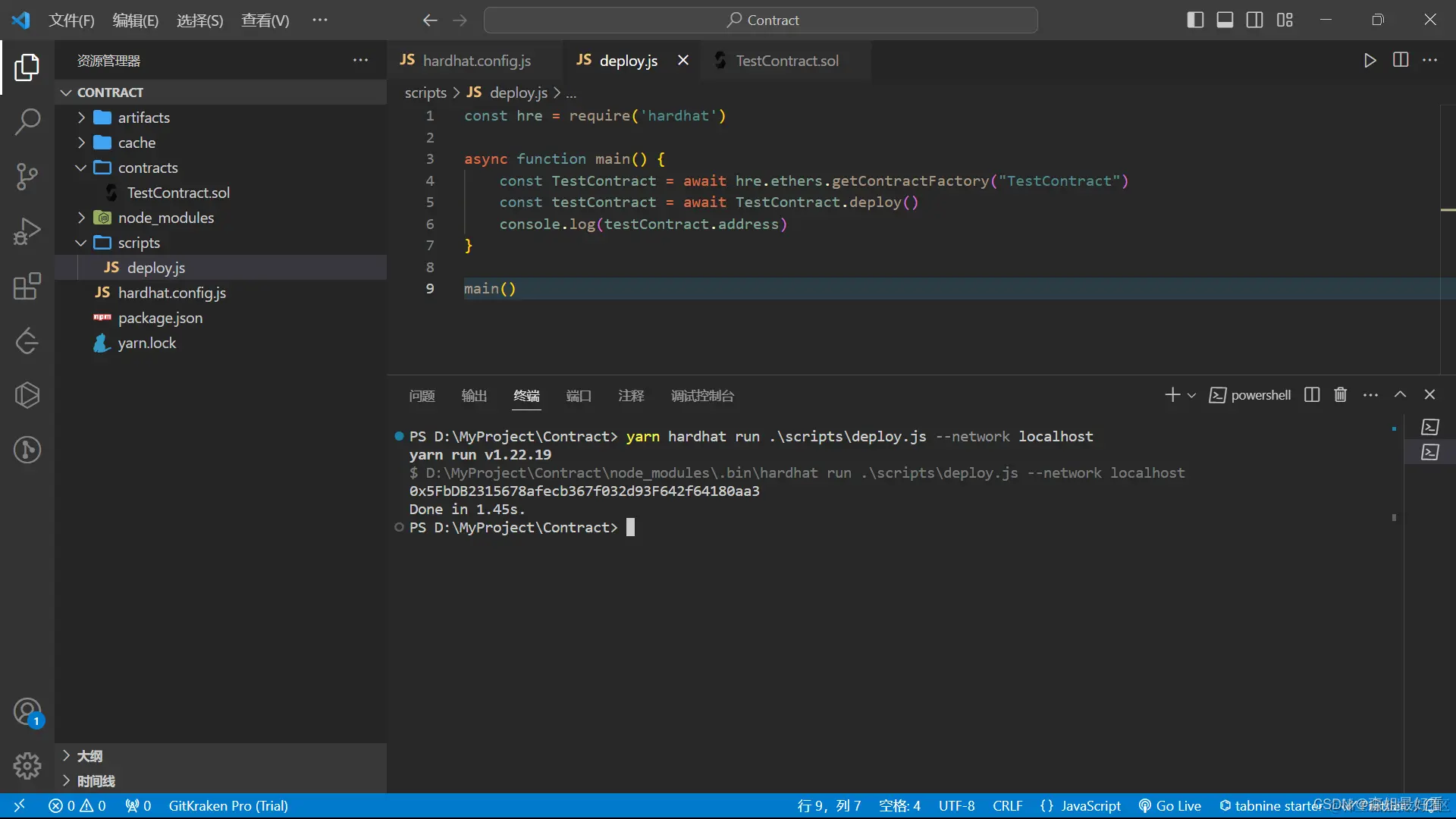Image resolution: width=1456 pixels, height=819 pixels.
Task: Open the 输出 panel tab
Action: (474, 396)
